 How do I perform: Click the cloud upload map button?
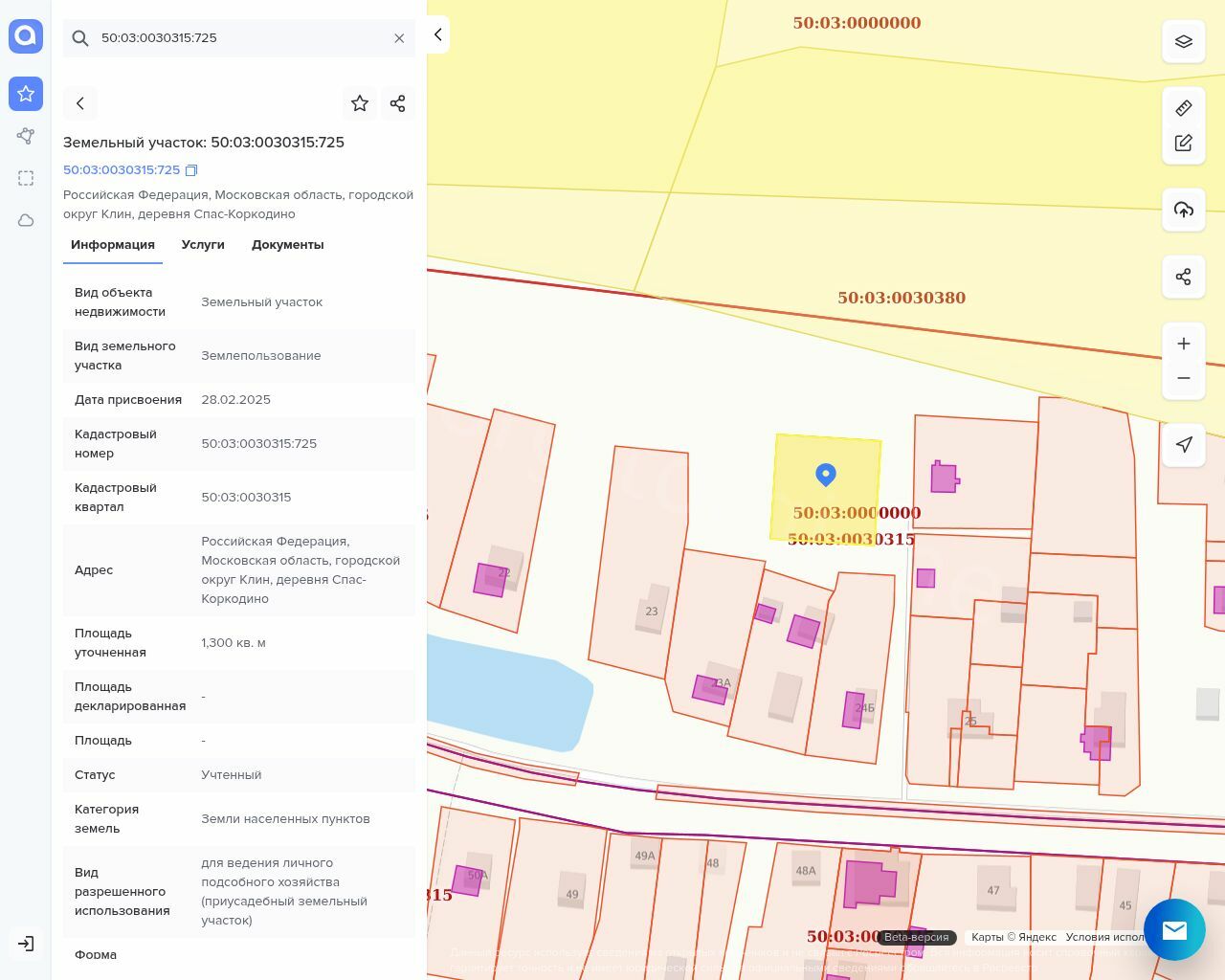1183,210
